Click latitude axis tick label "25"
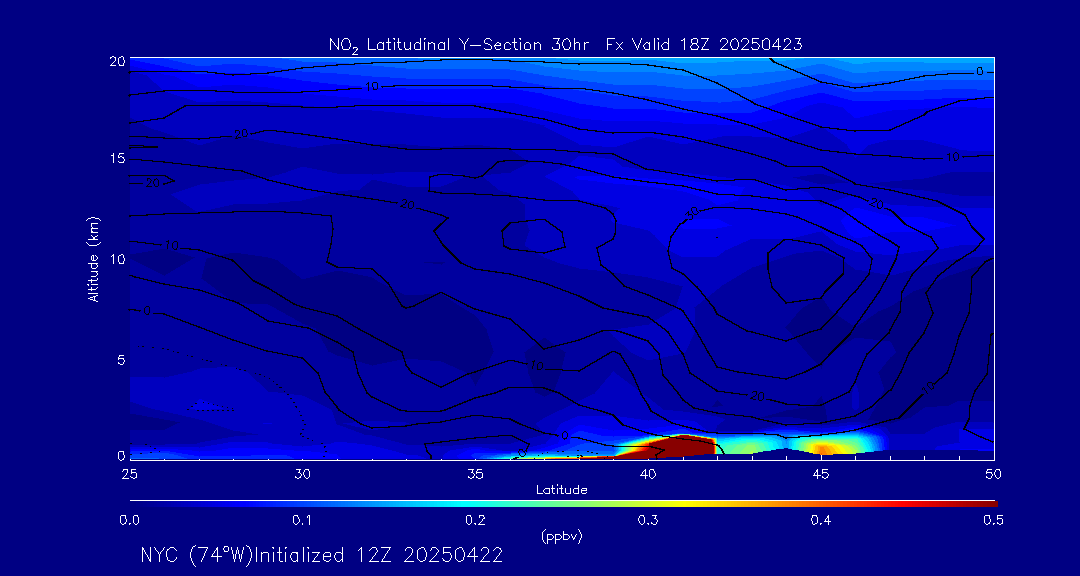1080x576 pixels. click(x=129, y=474)
